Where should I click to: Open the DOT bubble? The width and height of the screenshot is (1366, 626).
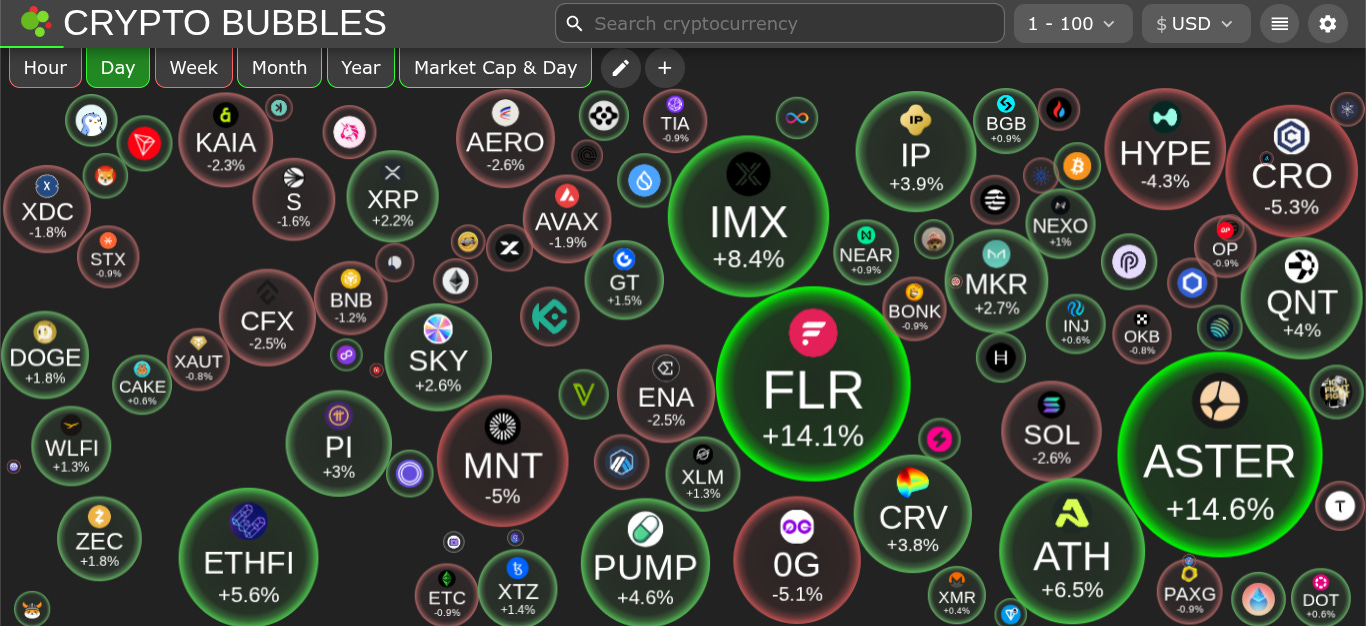[1321, 598]
